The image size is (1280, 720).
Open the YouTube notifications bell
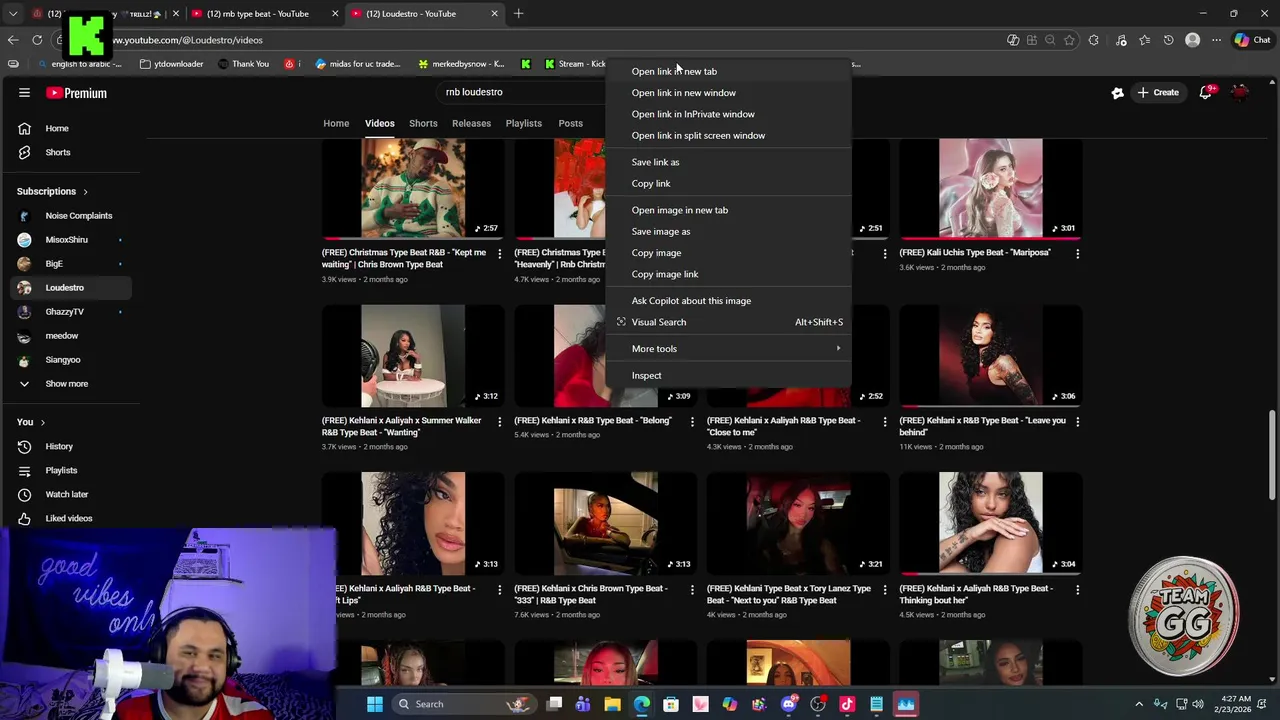pyautogui.click(x=1207, y=92)
